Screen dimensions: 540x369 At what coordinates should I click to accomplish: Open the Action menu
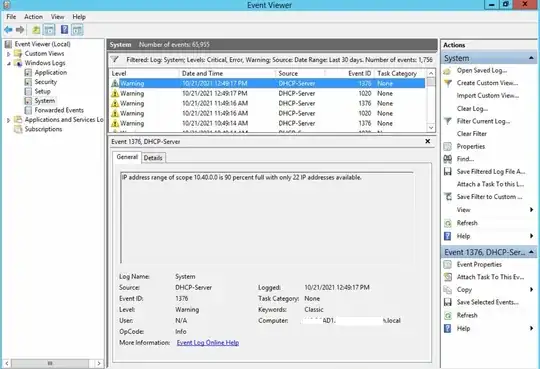click(33, 17)
